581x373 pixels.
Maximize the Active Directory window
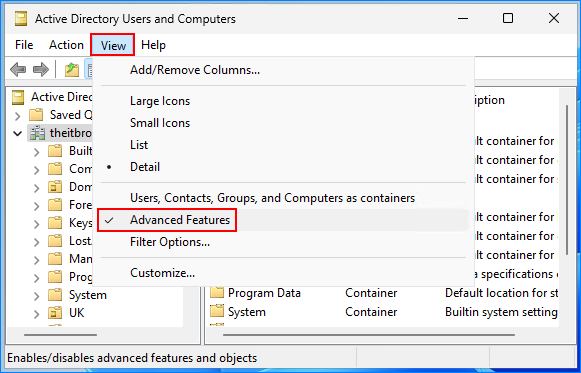[508, 18]
